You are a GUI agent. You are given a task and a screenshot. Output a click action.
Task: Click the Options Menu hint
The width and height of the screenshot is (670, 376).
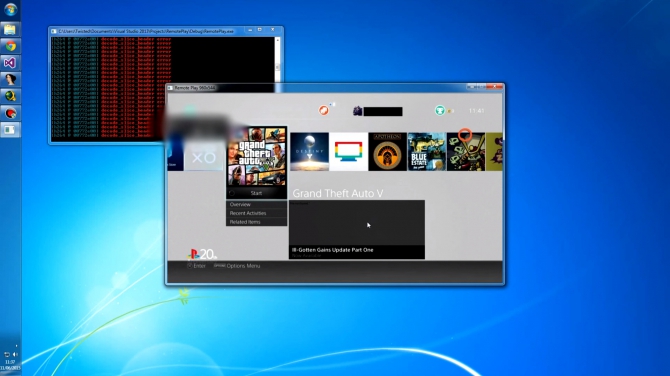point(237,266)
